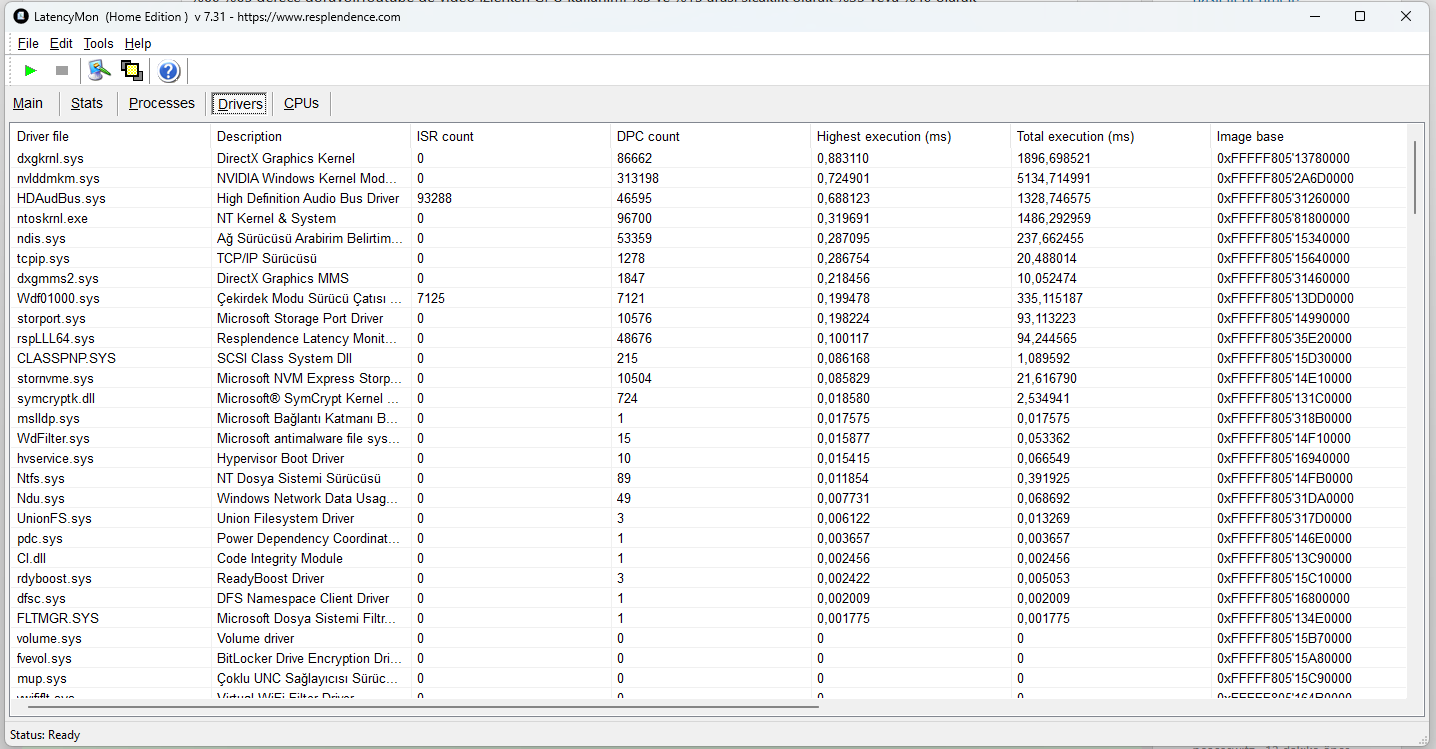Screen dimensions: 1436x749
Task: Select the mup.sys row
Action: [x=708, y=678]
